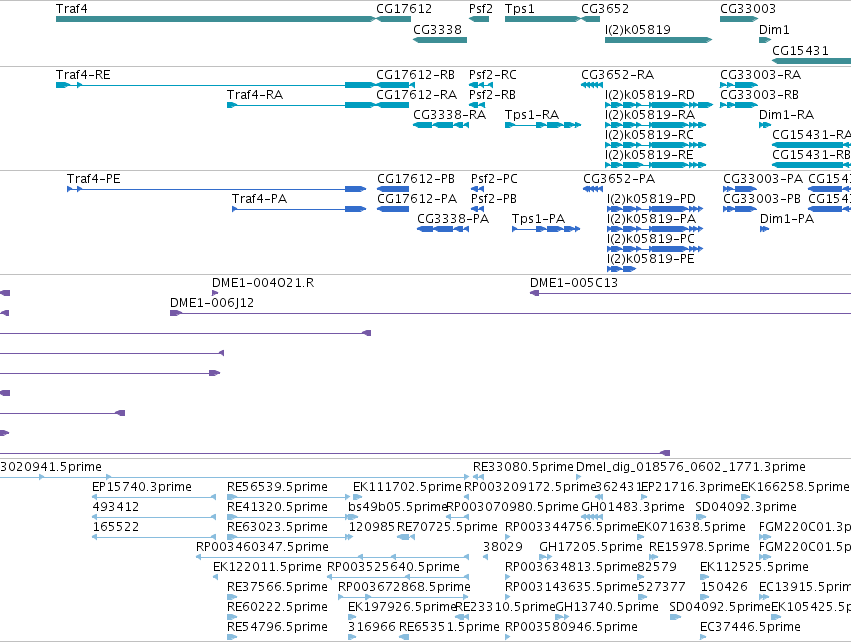Screen dimensions: 851x642
Task: Select the l(2)k05819-PD protein feature
Action: click(655, 209)
